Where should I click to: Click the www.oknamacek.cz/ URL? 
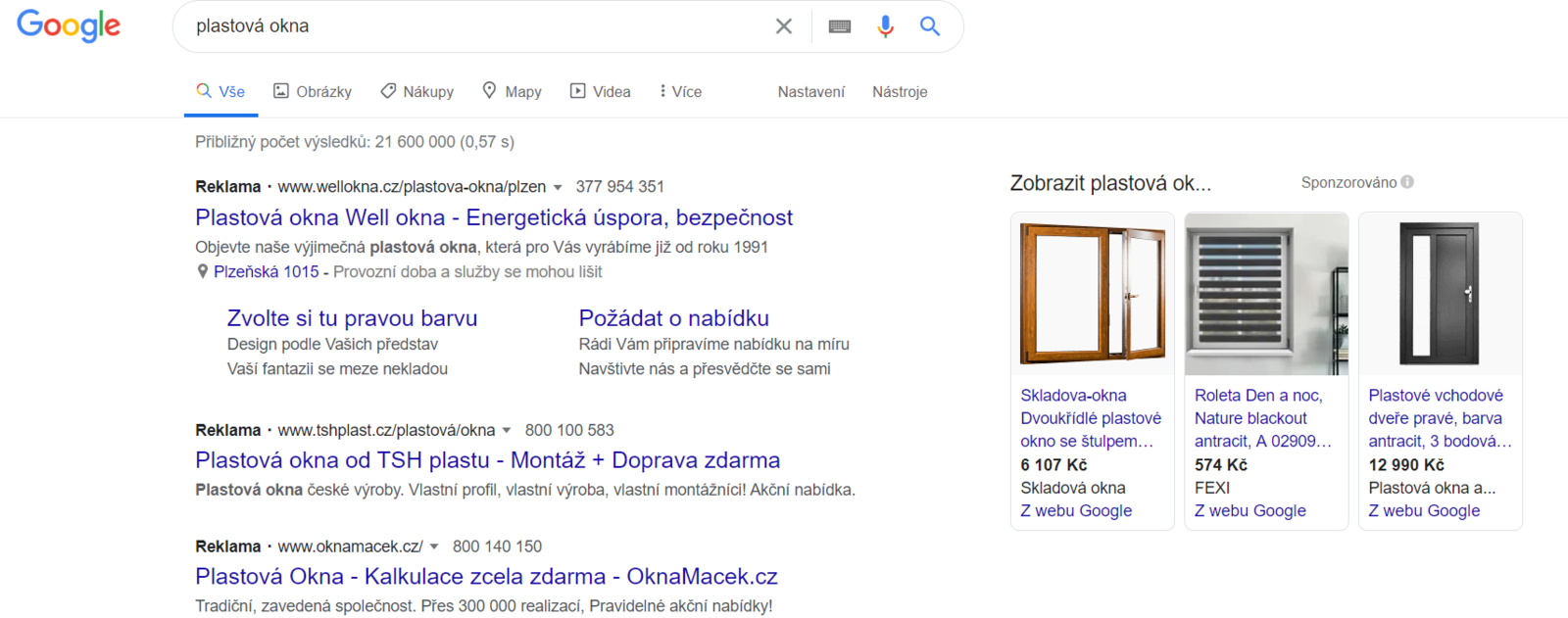(350, 547)
